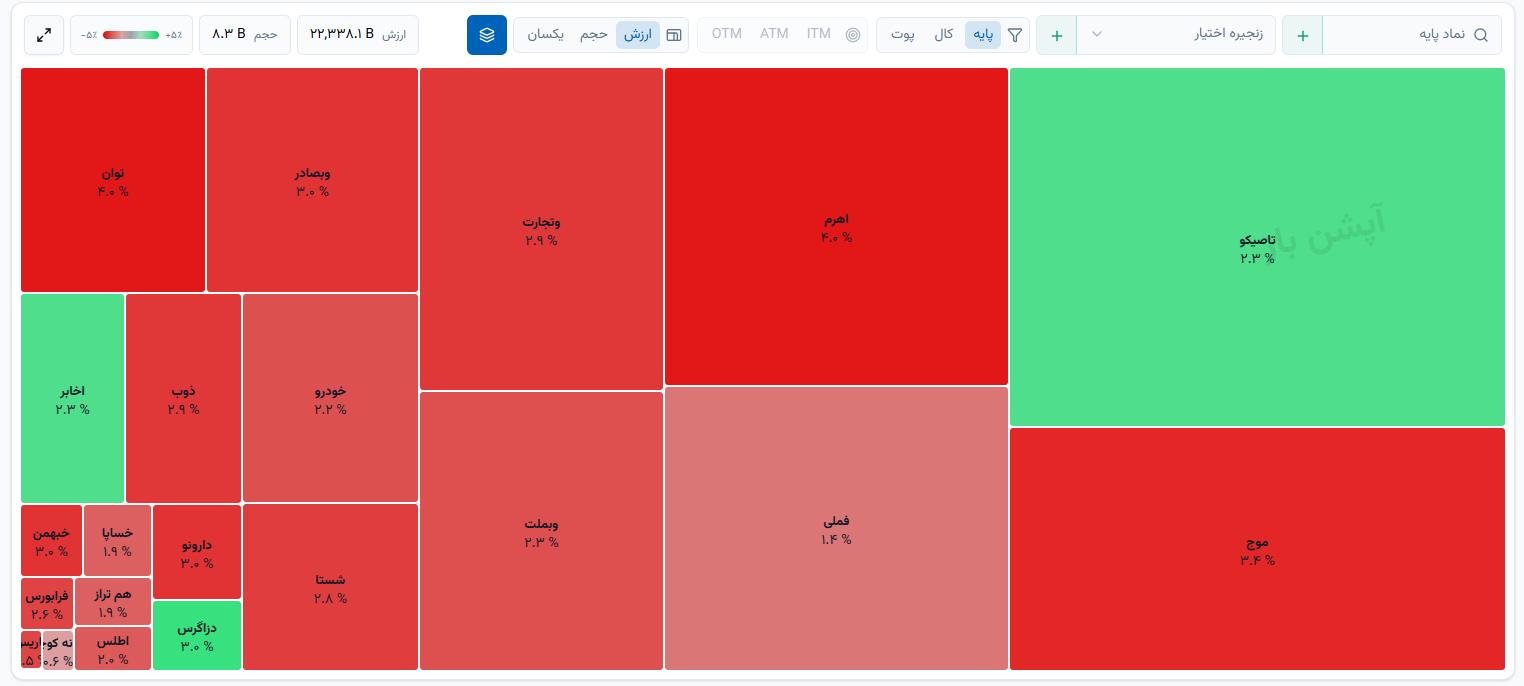Select the green تاصیکو tile
The image size is (1524, 686).
pyautogui.click(x=1257, y=247)
